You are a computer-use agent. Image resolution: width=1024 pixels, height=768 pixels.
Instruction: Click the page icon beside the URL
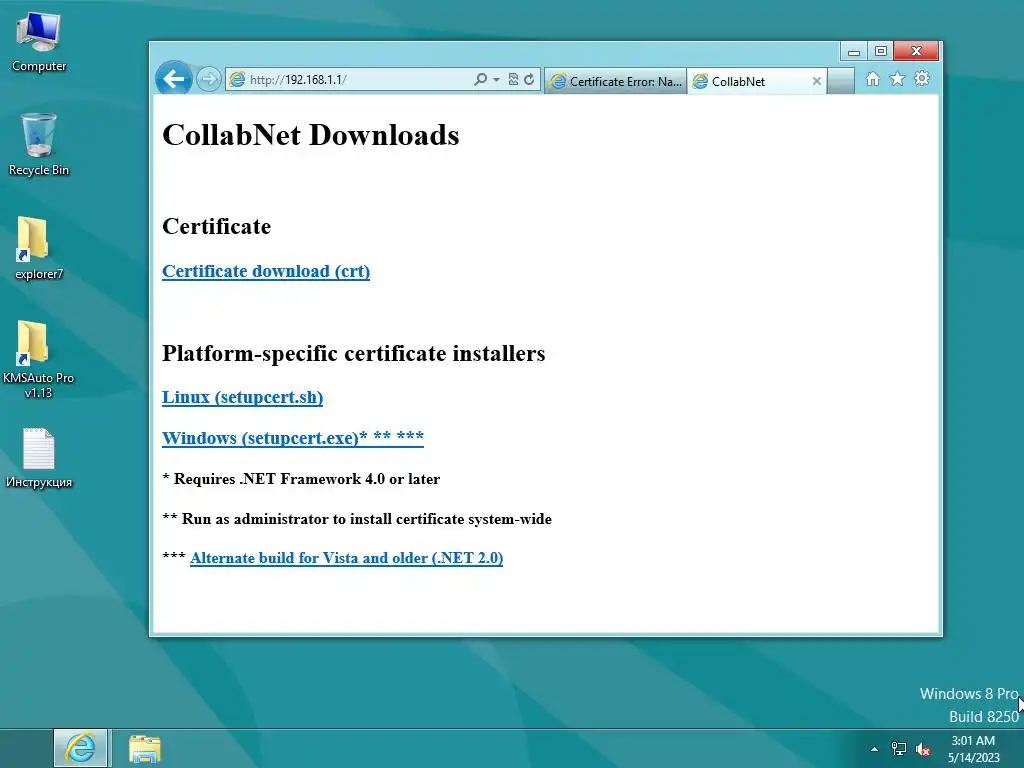coord(238,80)
